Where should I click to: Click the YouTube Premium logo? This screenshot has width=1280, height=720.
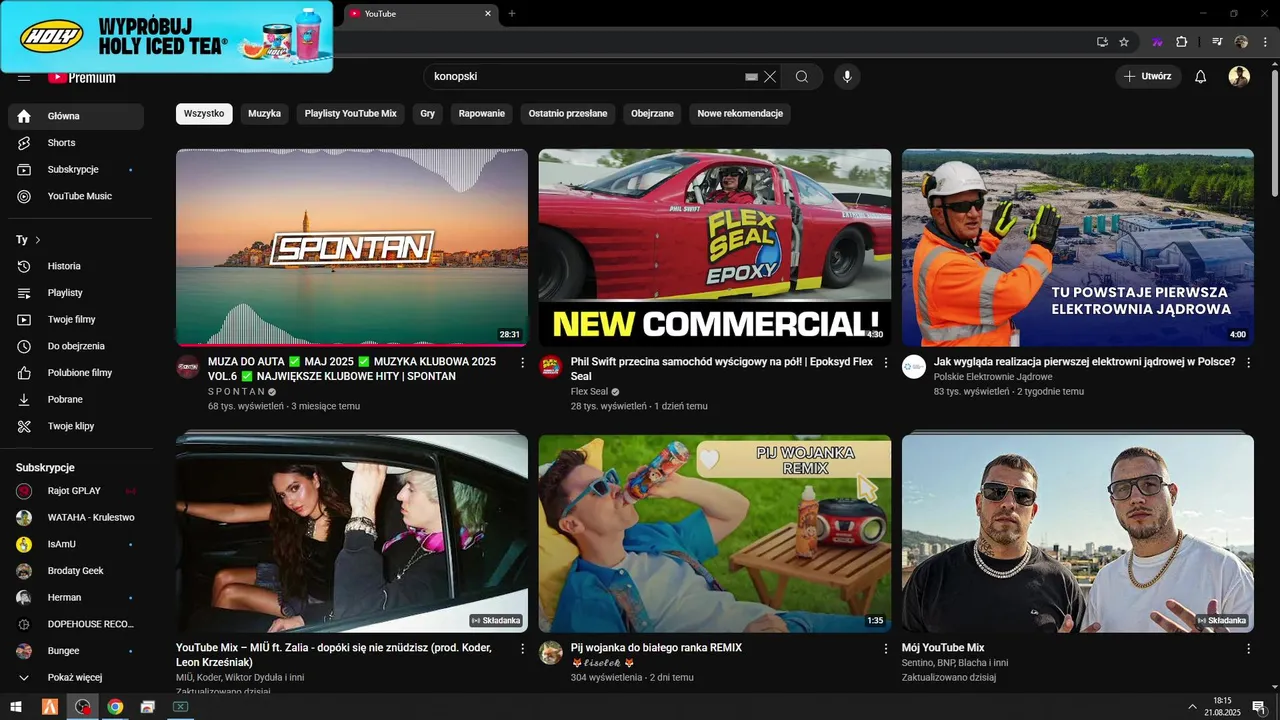(x=82, y=78)
